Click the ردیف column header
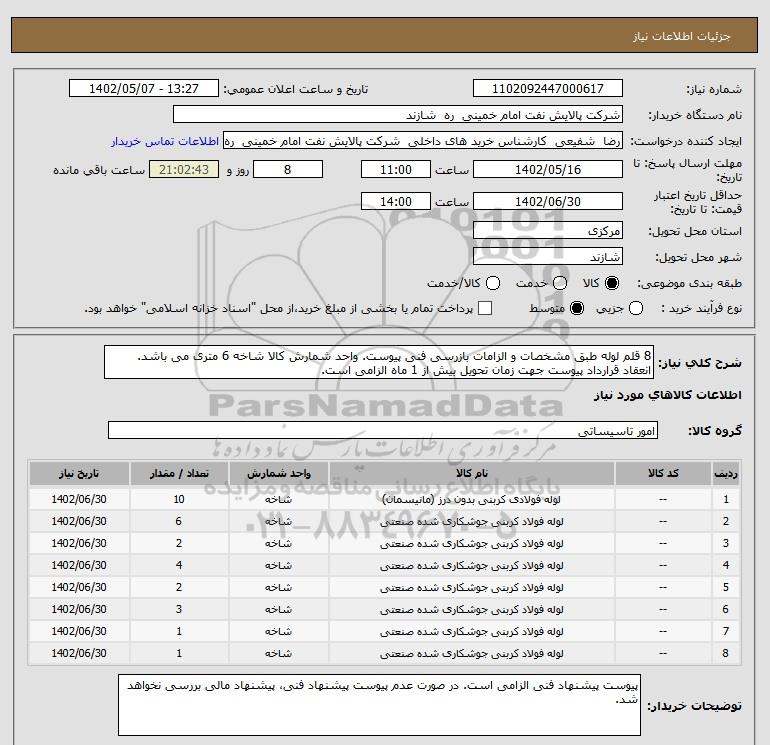Viewport: 770px width, 745px height. pyautogui.click(x=726, y=473)
